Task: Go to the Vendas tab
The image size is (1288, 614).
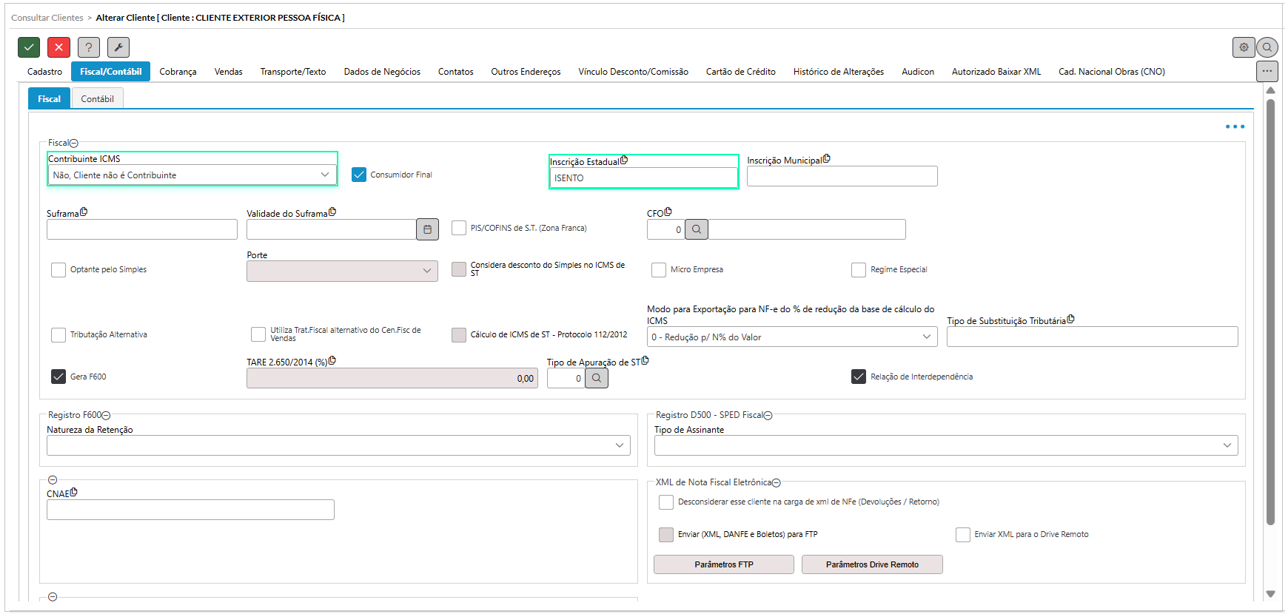Action: (x=229, y=72)
